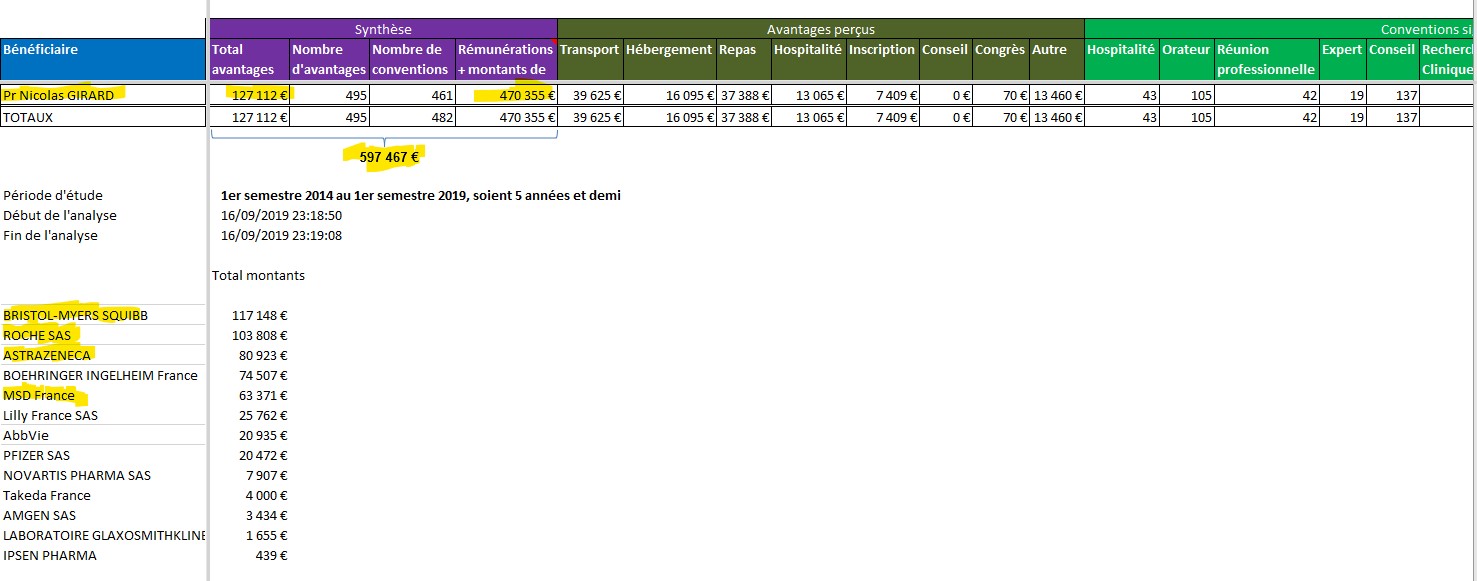This screenshot has height=581, width=1477.
Task: Click the Autre column header
Action: (1057, 59)
